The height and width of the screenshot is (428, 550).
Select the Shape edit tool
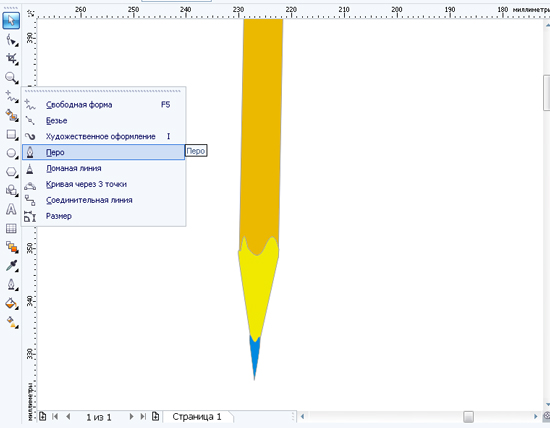(x=11, y=40)
